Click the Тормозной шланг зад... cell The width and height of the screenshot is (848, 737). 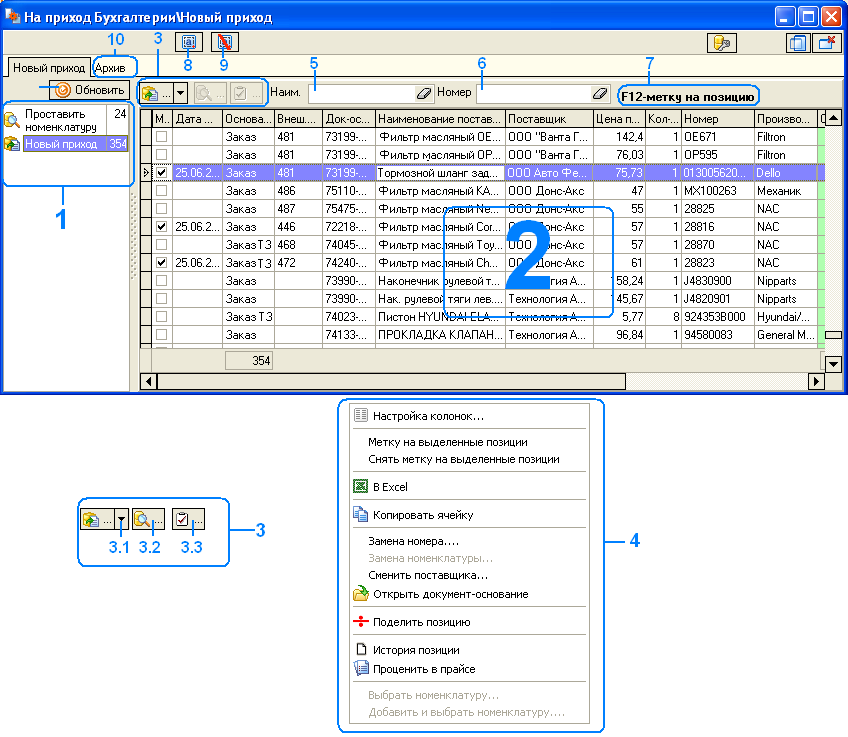coord(440,172)
